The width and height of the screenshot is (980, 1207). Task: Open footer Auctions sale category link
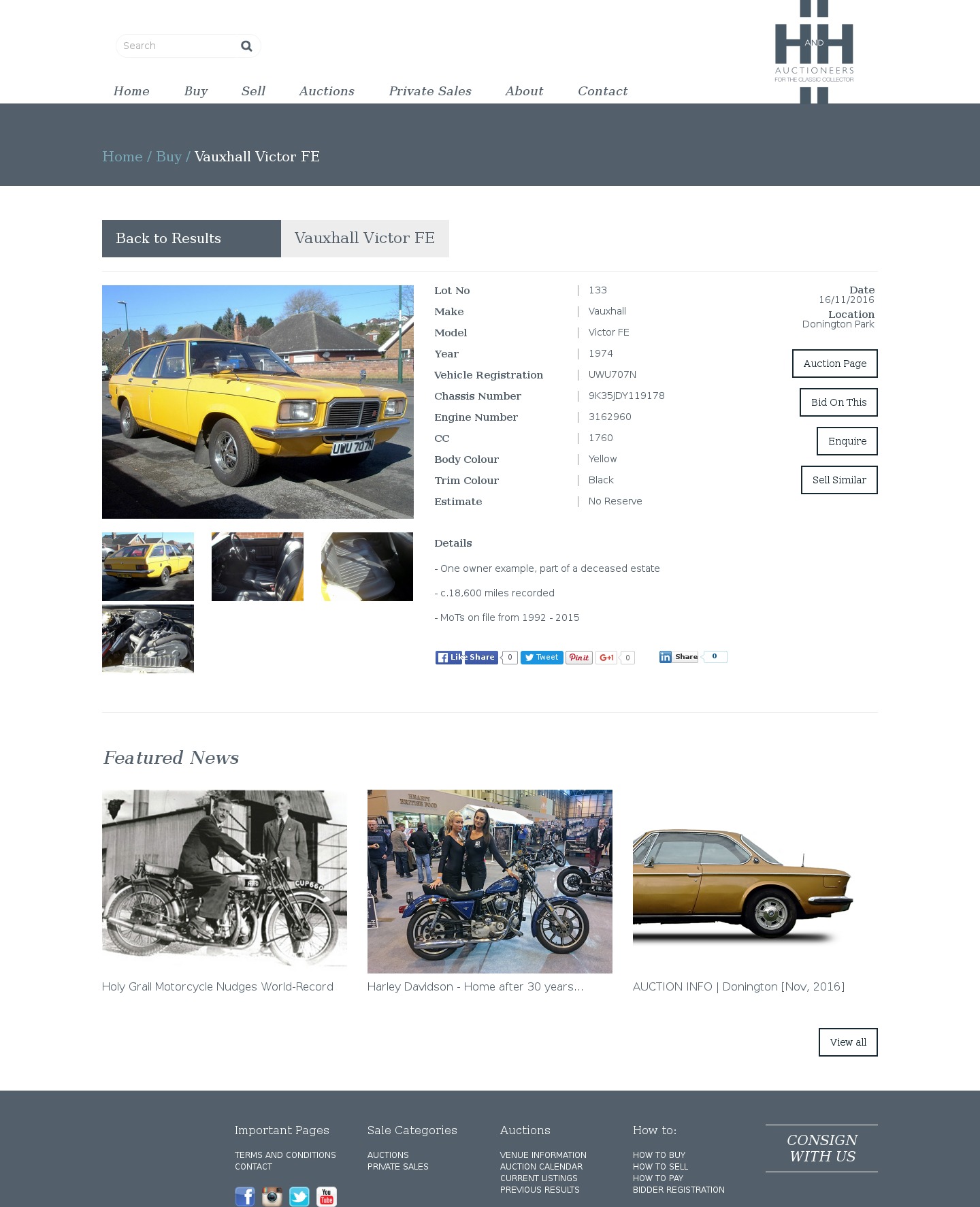pyautogui.click(x=388, y=1155)
